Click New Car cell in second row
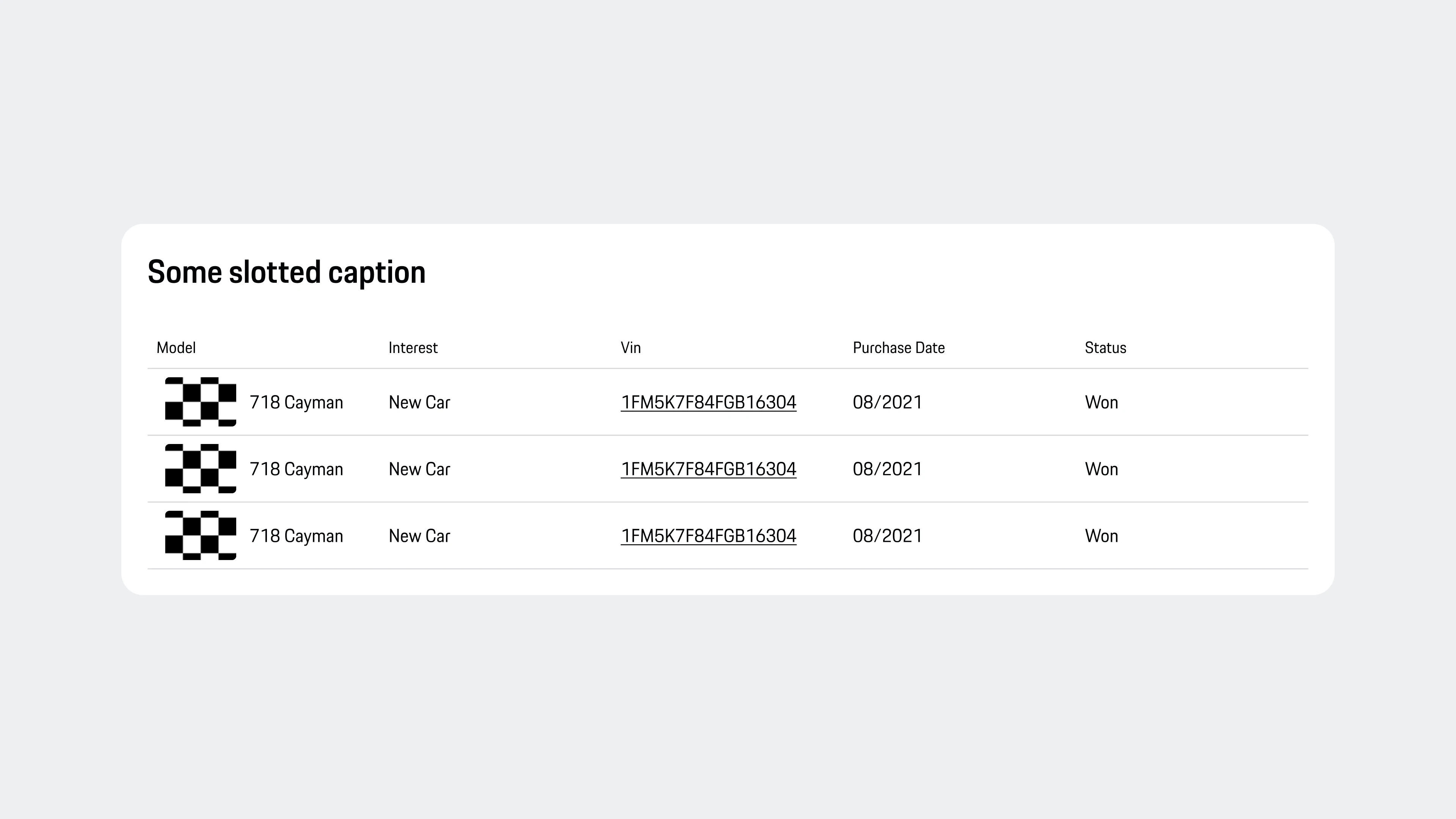Viewport: 1456px width, 819px height. [419, 469]
